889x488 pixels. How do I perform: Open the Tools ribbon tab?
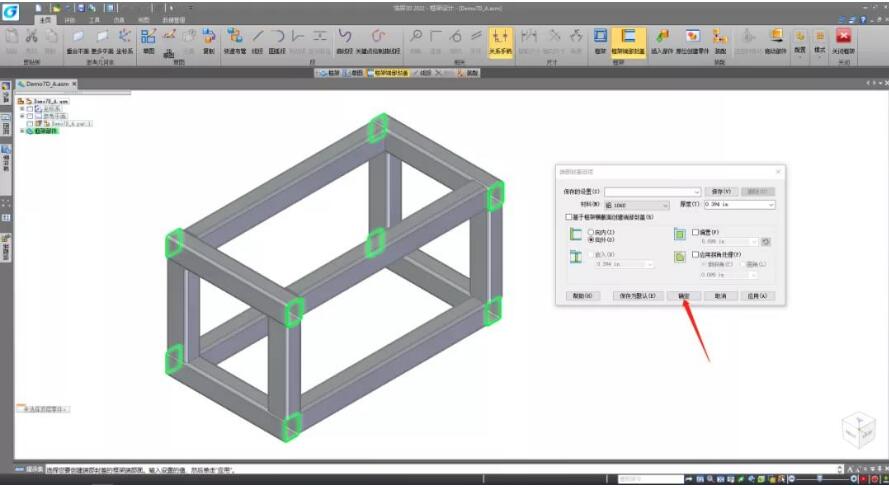pyautogui.click(x=94, y=20)
